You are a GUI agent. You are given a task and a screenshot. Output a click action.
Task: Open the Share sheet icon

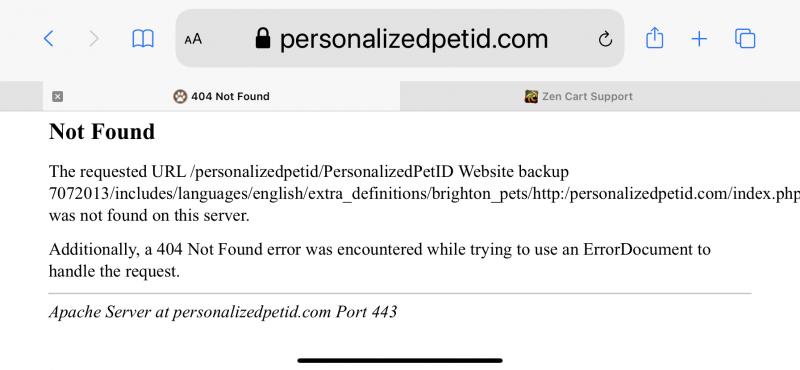coord(655,38)
